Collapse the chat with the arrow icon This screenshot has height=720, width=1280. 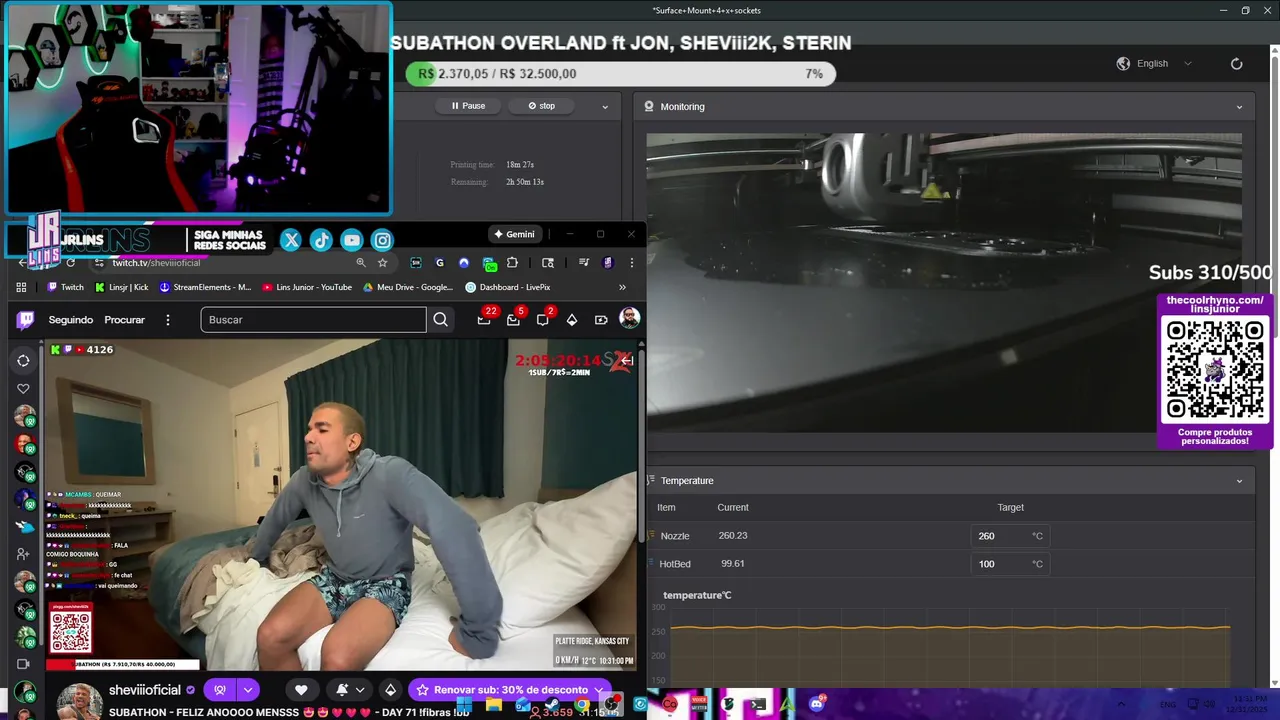tap(626, 360)
